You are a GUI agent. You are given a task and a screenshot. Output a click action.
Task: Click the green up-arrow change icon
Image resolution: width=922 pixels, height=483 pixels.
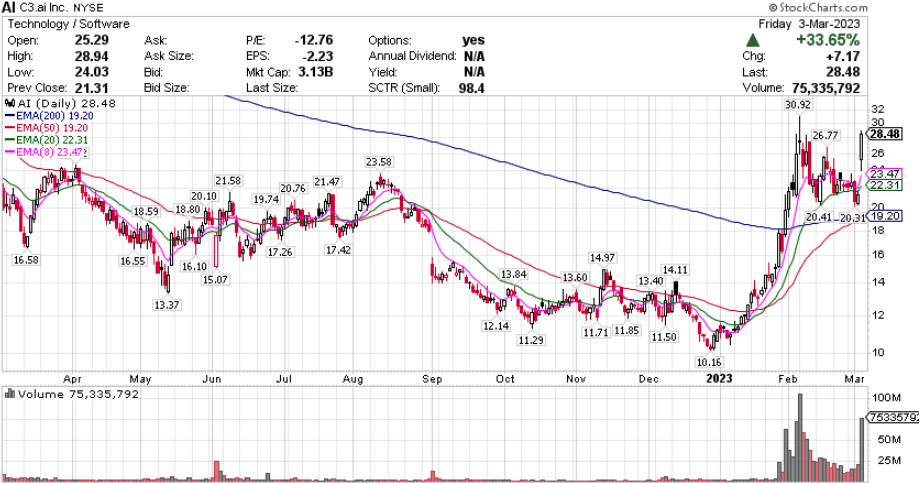click(752, 41)
